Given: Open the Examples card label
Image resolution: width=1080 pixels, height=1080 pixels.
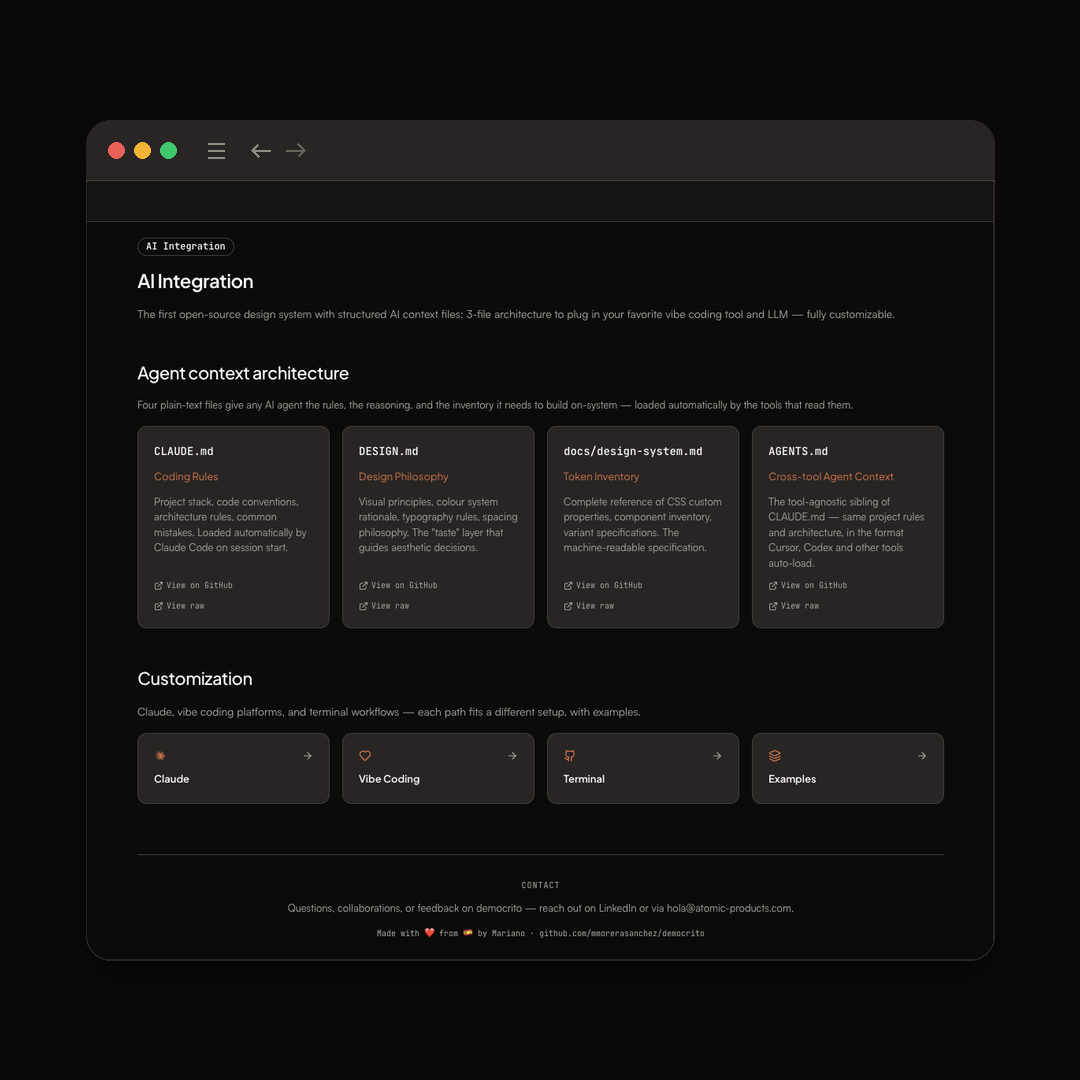Looking at the screenshot, I should (792, 779).
